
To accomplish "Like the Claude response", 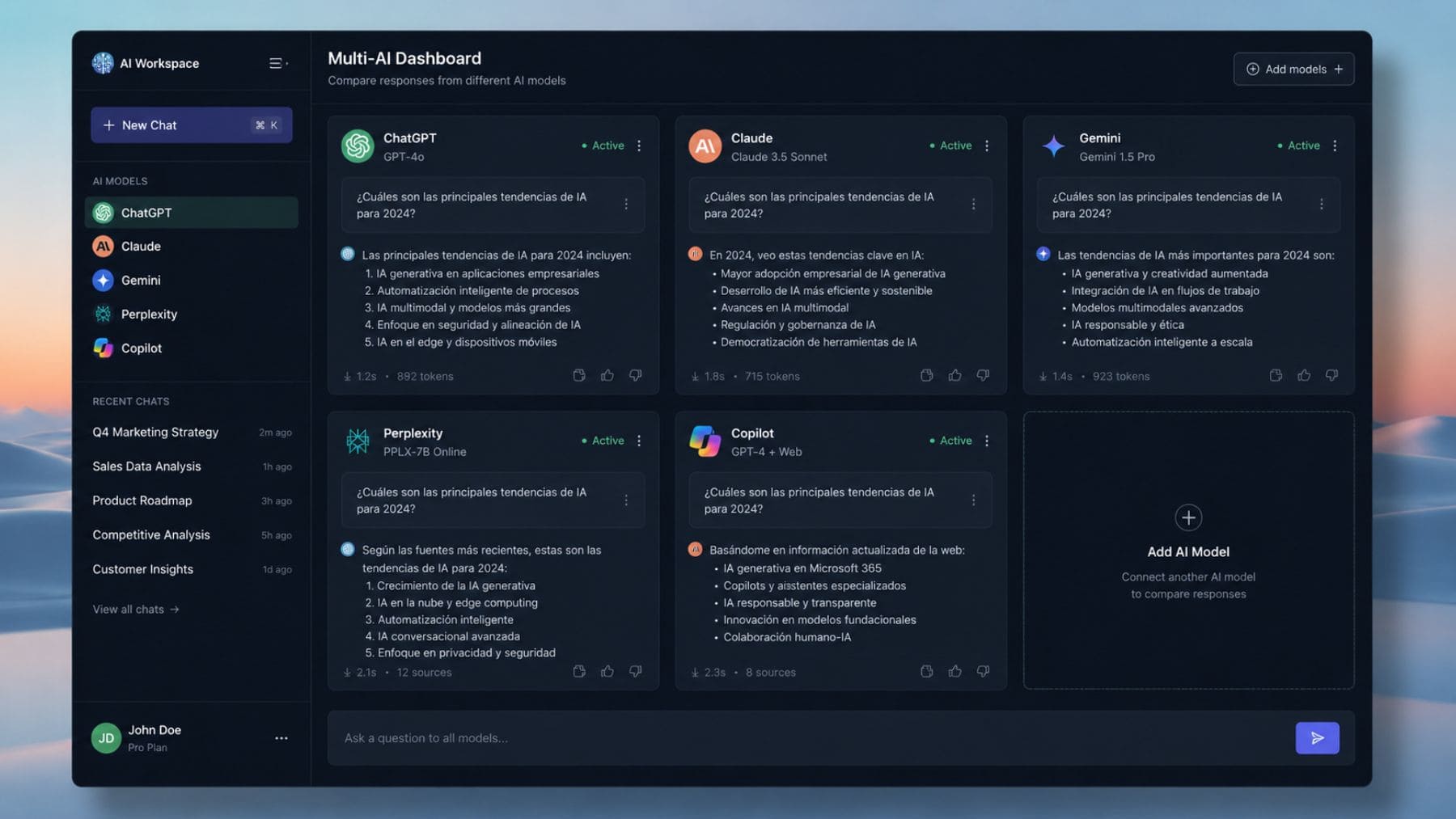I will [955, 375].
